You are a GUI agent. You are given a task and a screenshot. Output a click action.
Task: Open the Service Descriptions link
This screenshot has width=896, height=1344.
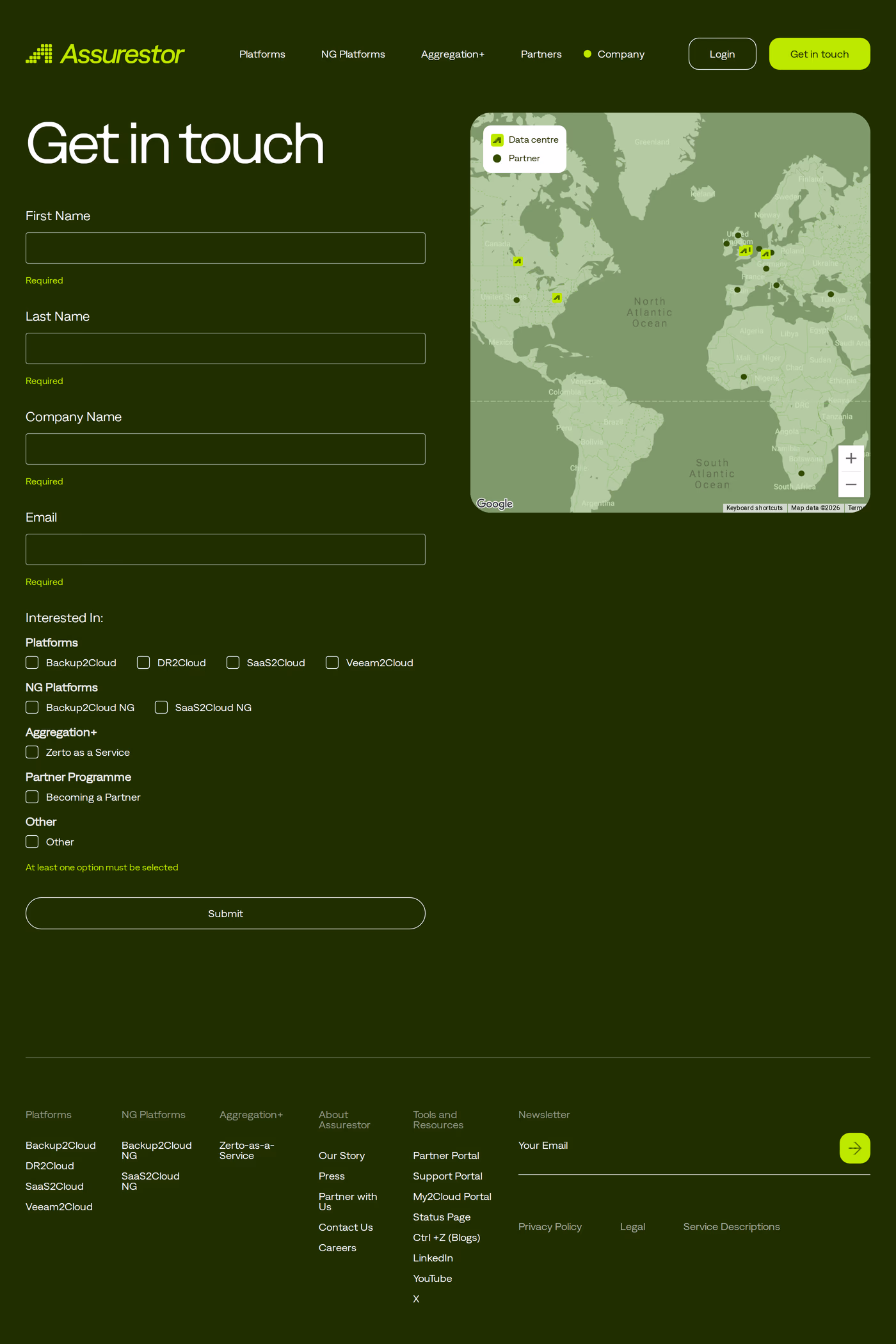pyautogui.click(x=732, y=1226)
